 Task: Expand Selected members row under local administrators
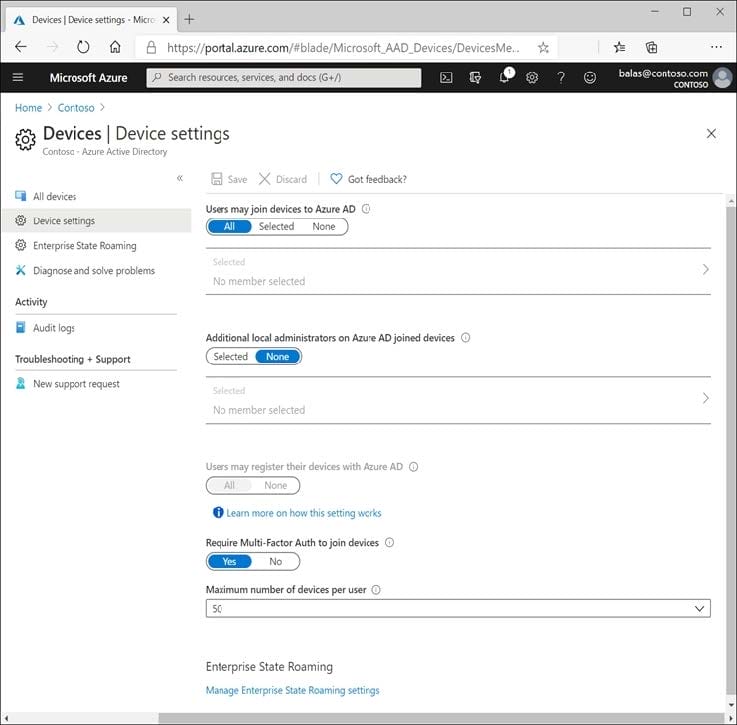pyautogui.click(x=458, y=401)
